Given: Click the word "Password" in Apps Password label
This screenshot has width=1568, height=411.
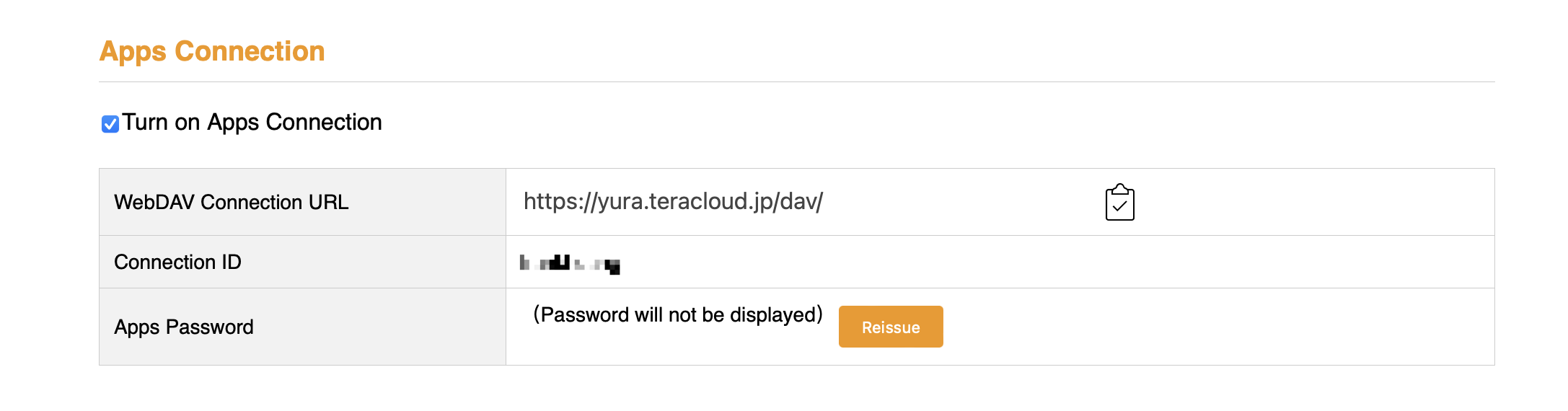Looking at the screenshot, I should point(209,327).
